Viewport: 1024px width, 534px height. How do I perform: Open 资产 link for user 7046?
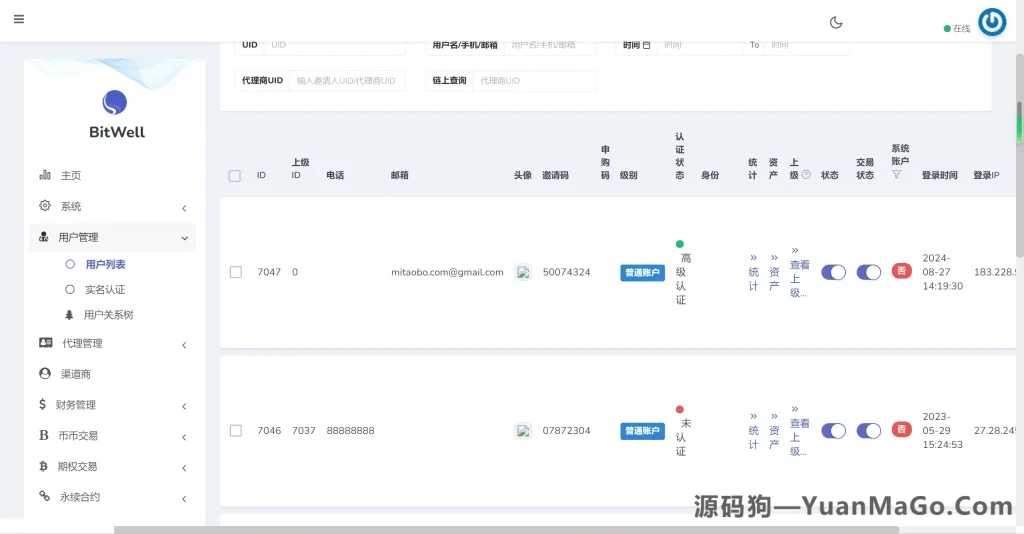click(774, 431)
